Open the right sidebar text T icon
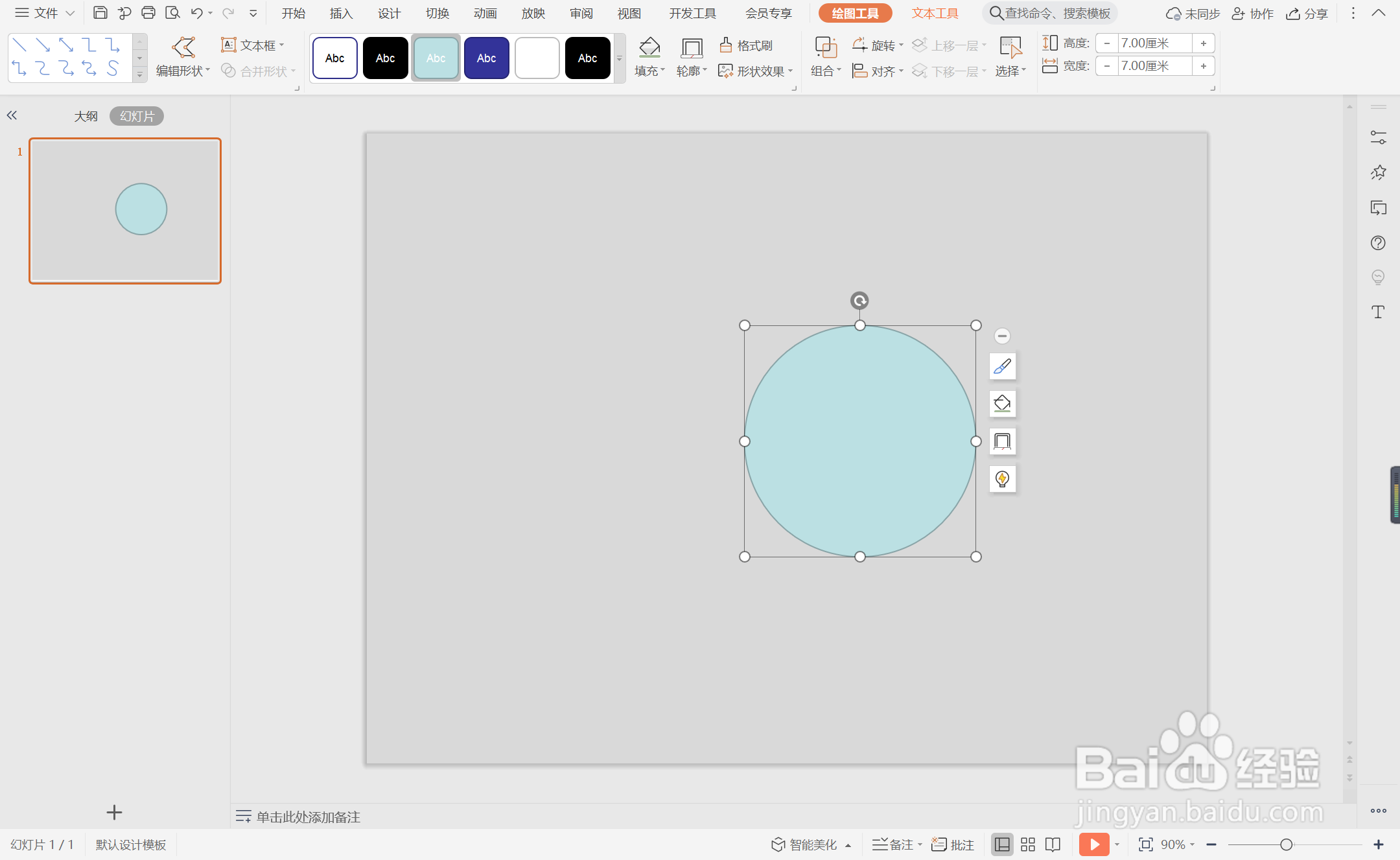Viewport: 1400px width, 860px height. point(1378,312)
